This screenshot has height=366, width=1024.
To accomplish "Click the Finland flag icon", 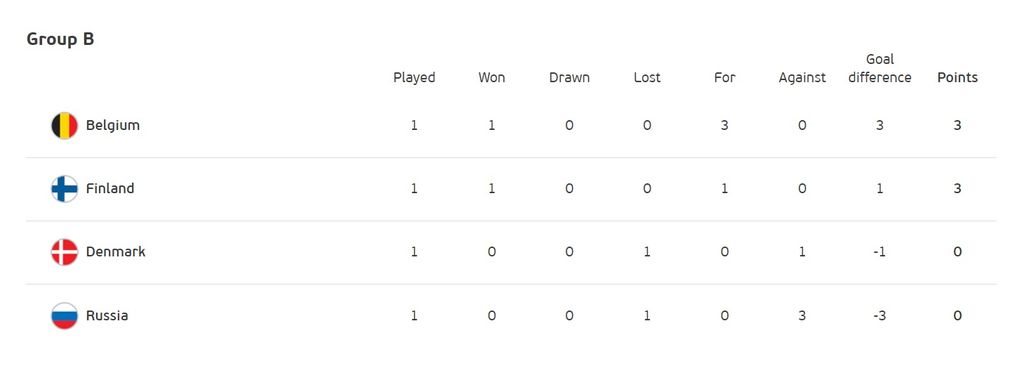I will pyautogui.click(x=65, y=189).
